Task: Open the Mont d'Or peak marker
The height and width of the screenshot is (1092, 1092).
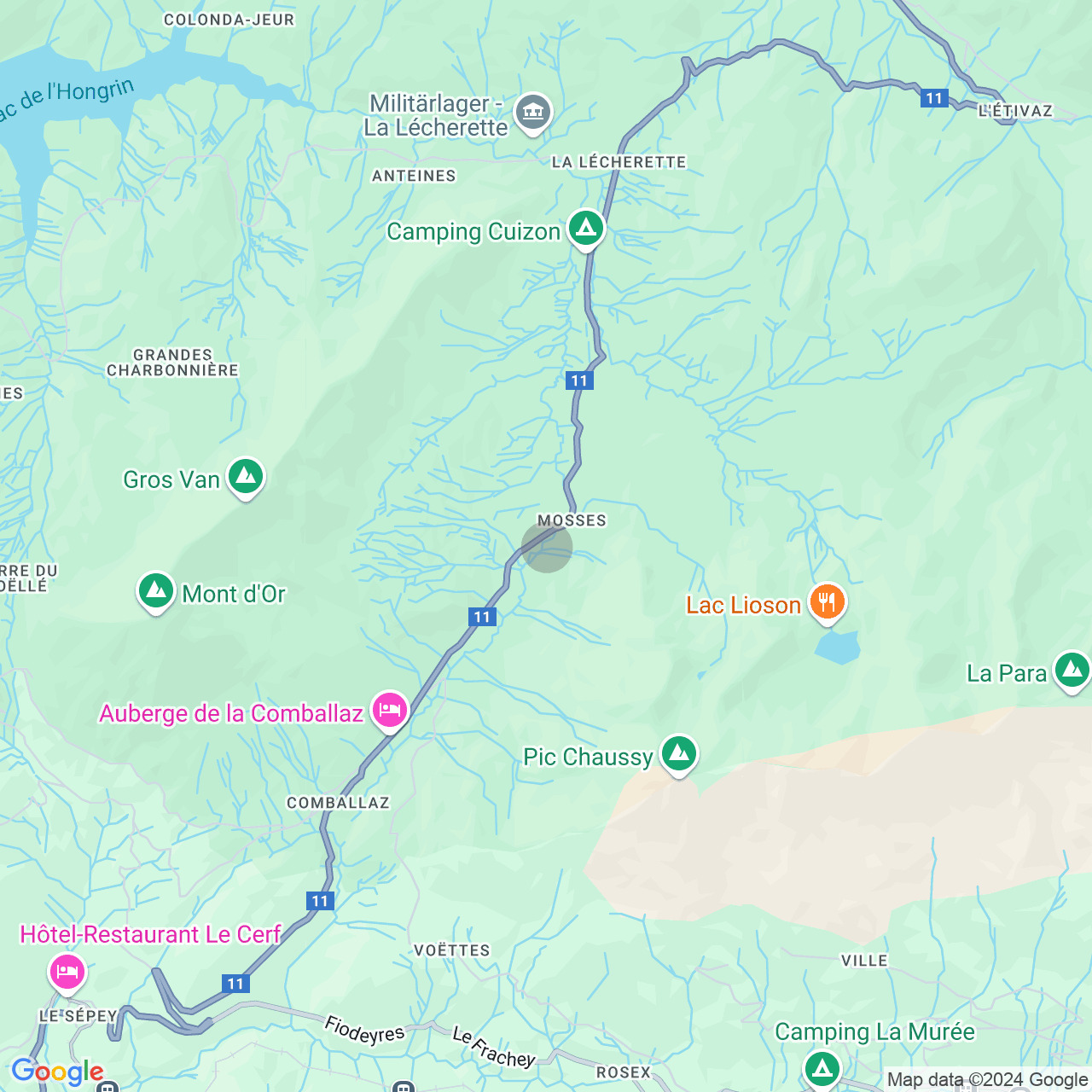Action: coord(156,591)
